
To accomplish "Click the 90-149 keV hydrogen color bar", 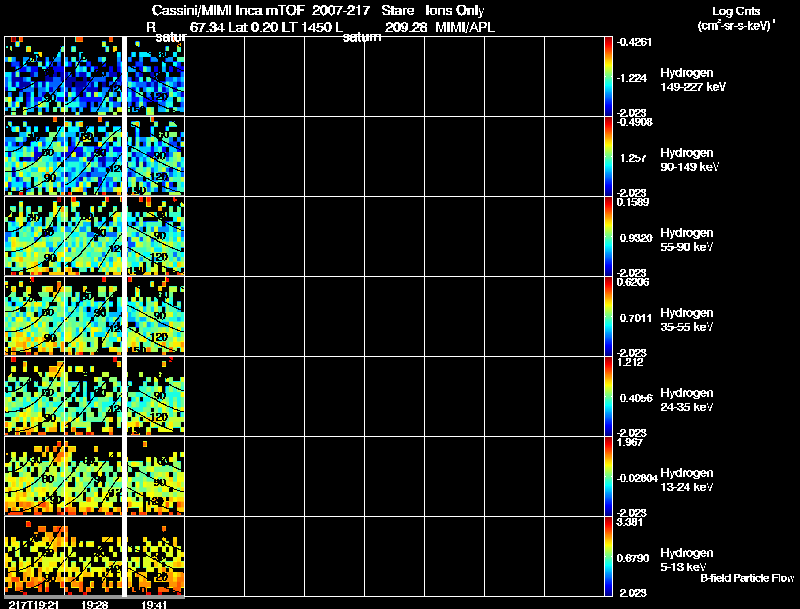I will 609,156.
